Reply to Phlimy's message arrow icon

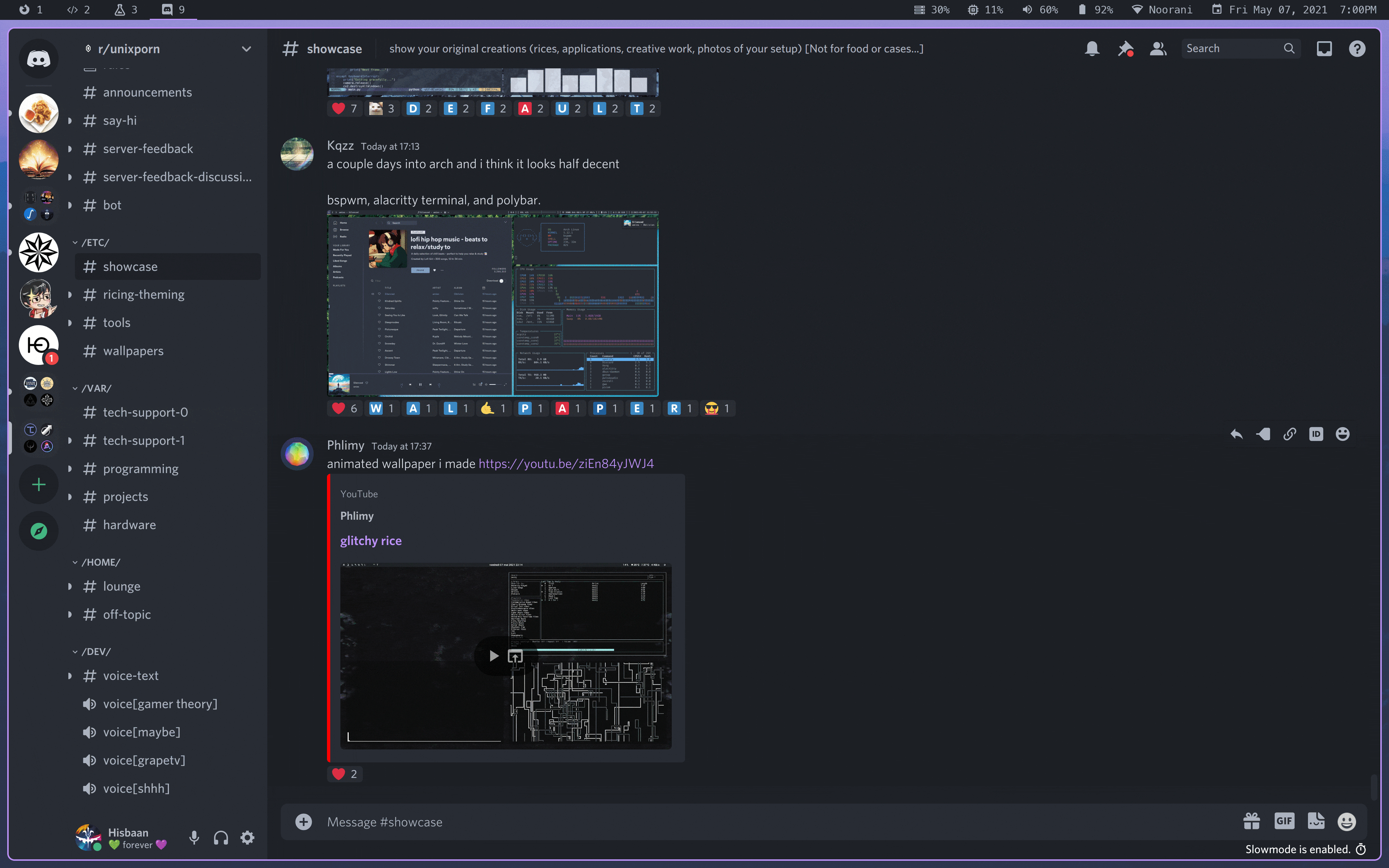point(1236,434)
